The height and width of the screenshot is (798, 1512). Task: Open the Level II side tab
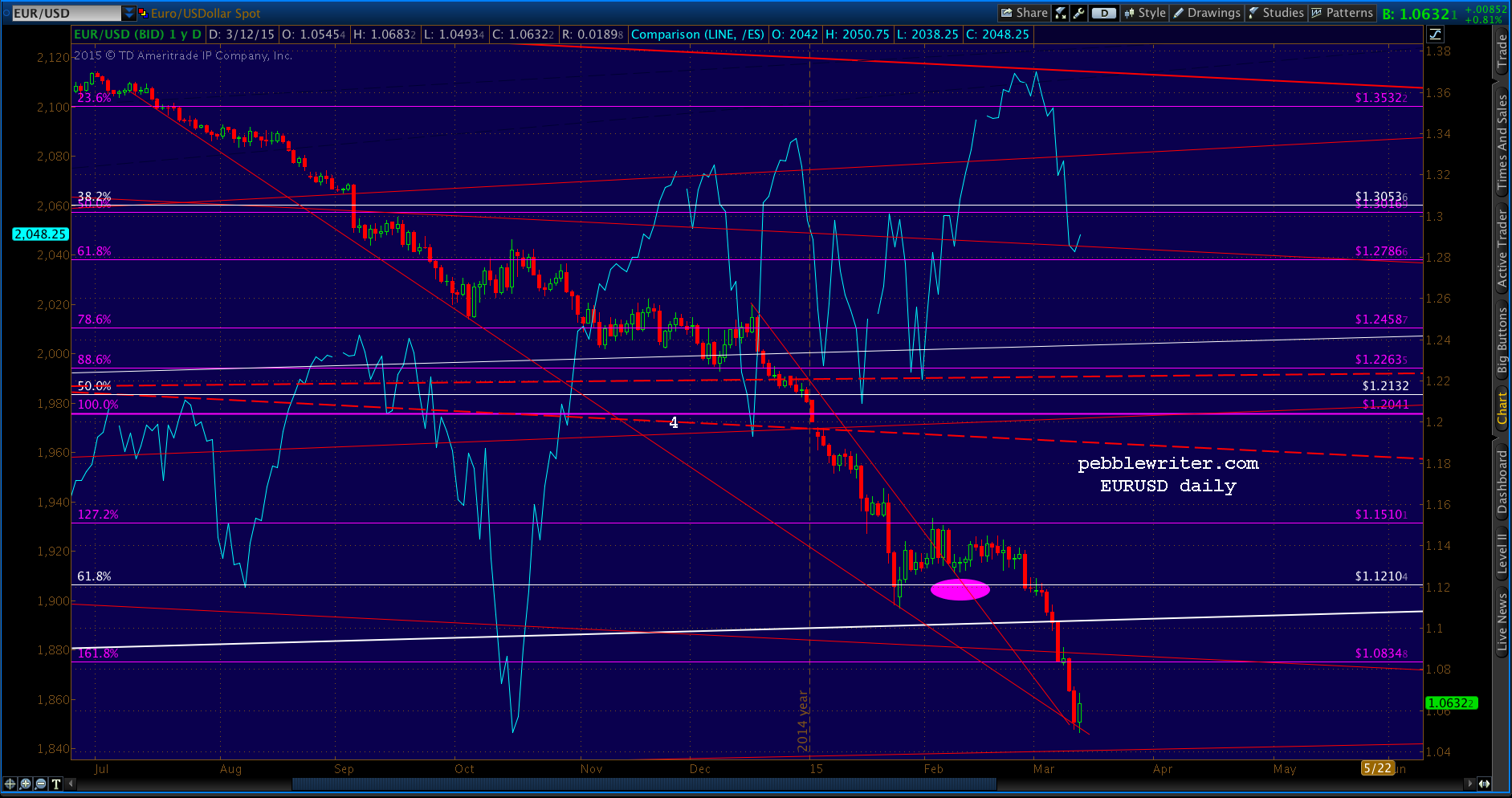point(1502,554)
